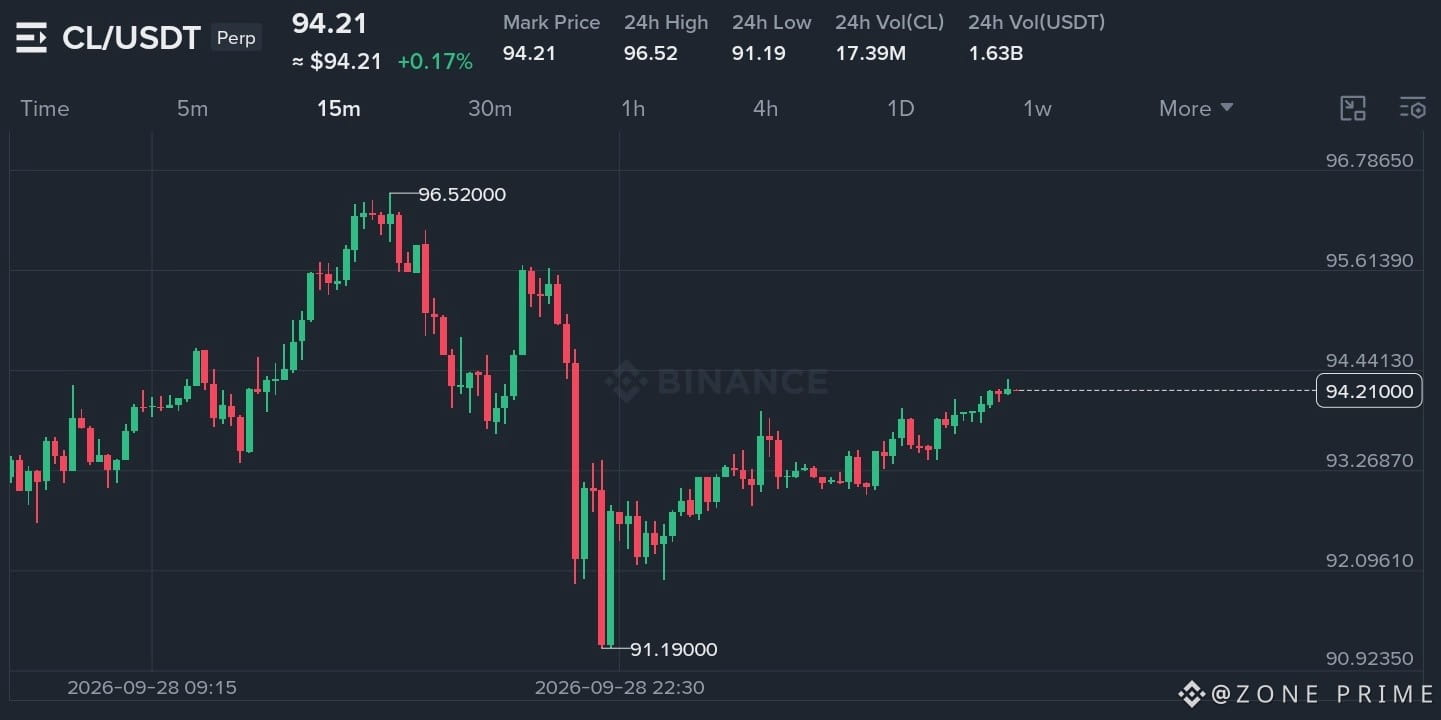Choose the 4h timeframe
Image resolution: width=1441 pixels, height=720 pixels.
[765, 109]
